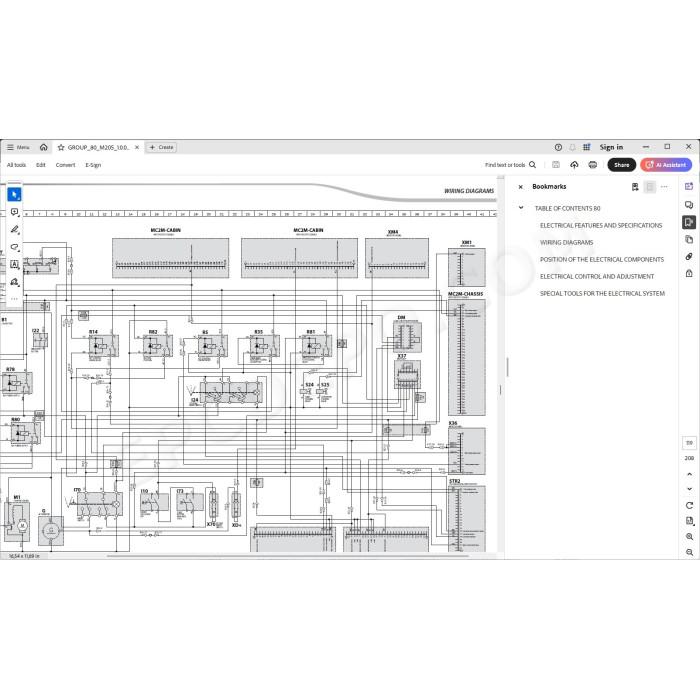Open the Attachments paperclip icon
This screenshot has width=700, height=700.
(689, 256)
